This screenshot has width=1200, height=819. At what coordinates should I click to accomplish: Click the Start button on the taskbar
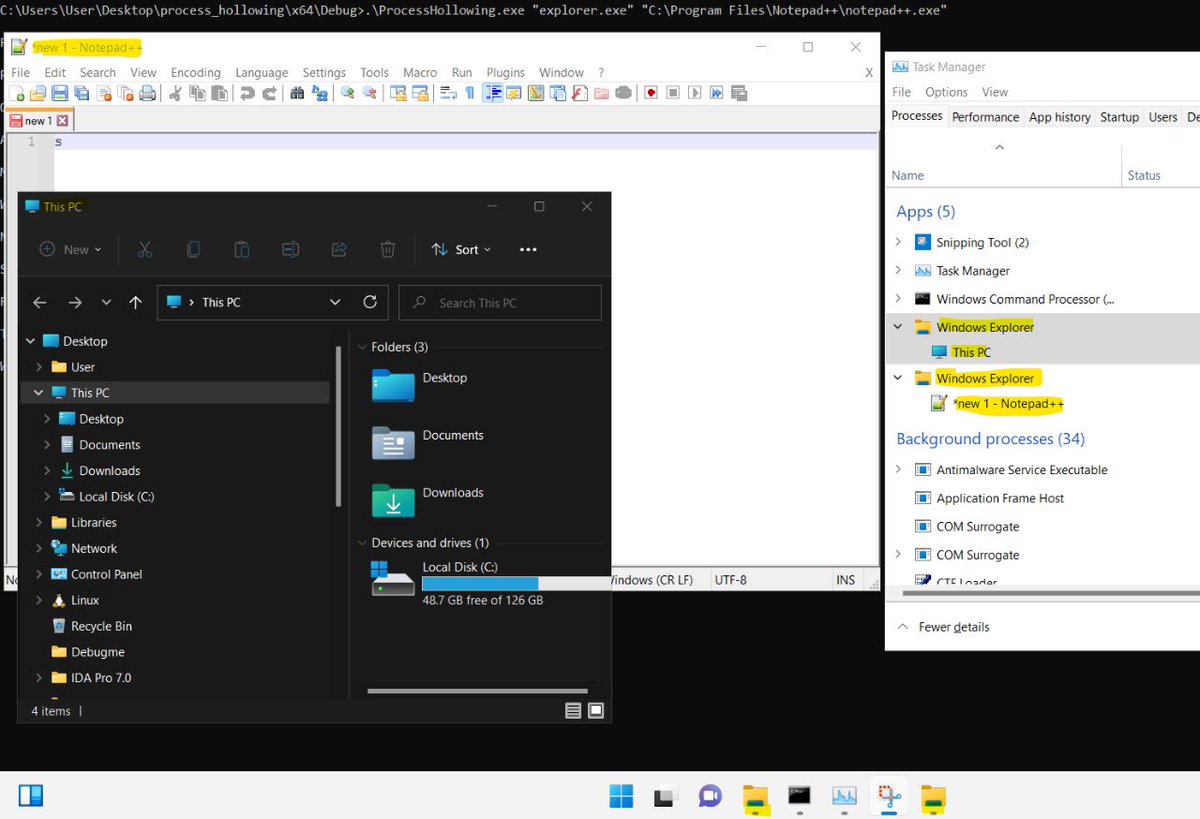coord(621,797)
